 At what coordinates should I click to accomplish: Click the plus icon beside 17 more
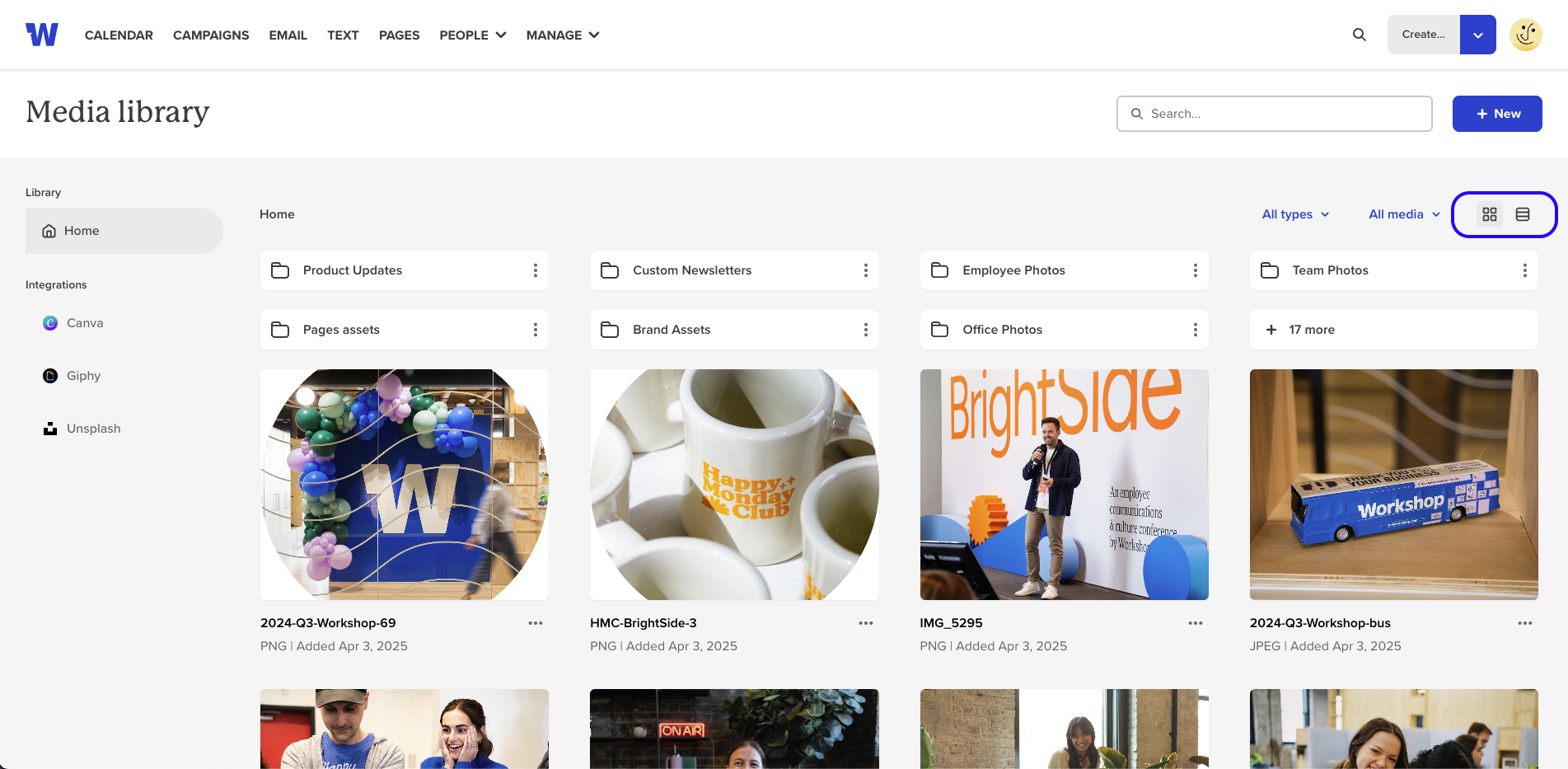point(1271,330)
